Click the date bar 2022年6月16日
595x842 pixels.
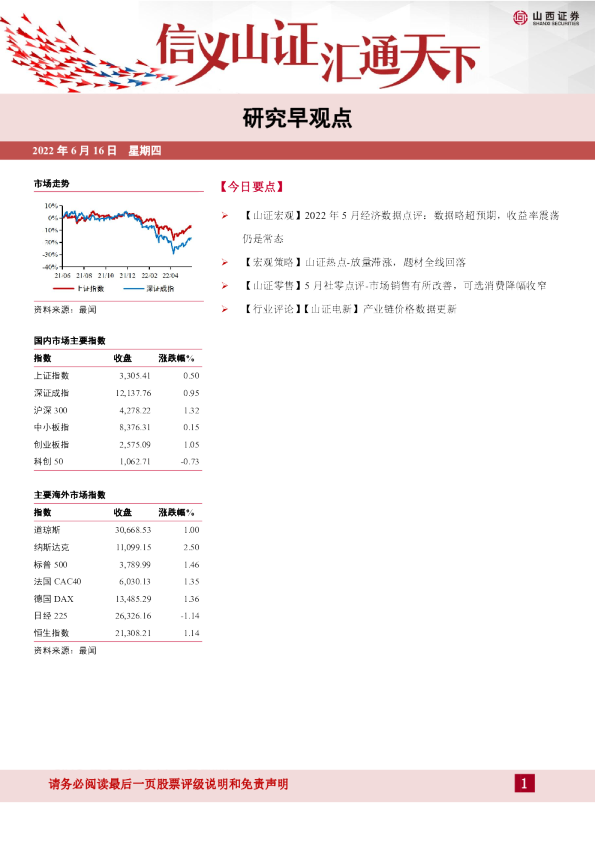pyautogui.click(x=97, y=151)
